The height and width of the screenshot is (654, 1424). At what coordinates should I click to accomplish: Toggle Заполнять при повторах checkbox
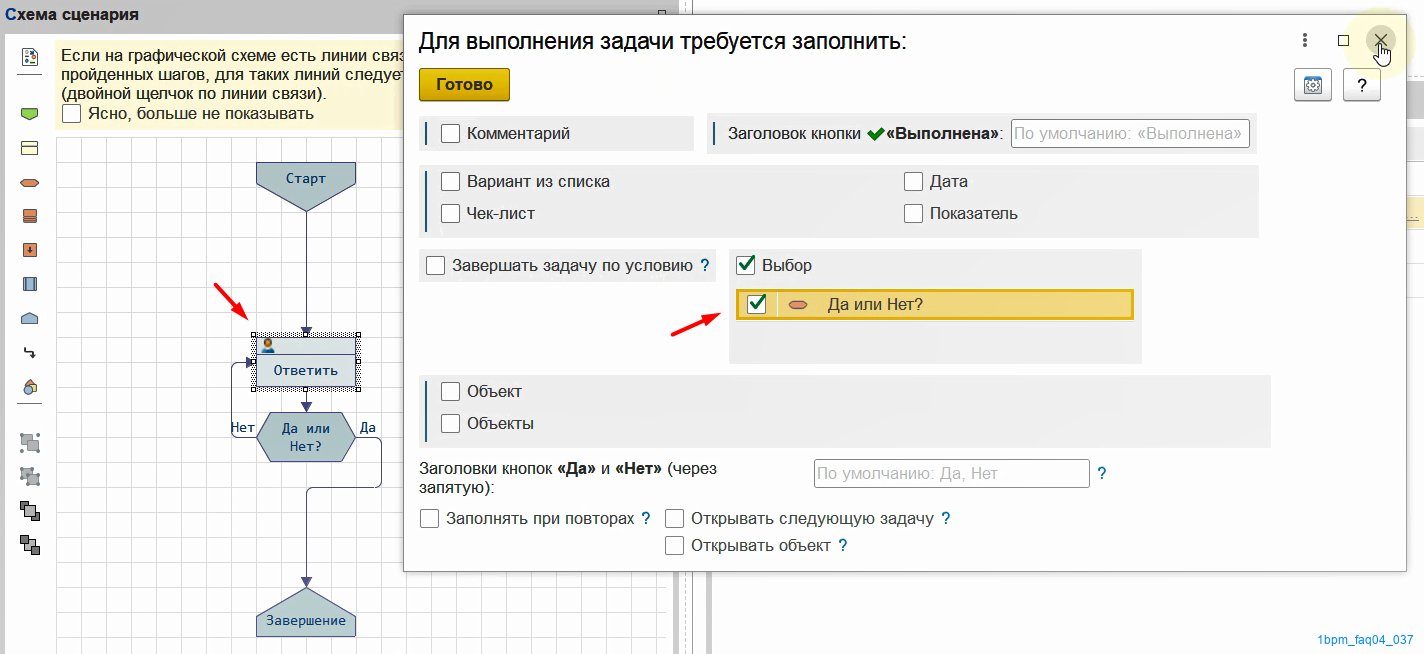point(430,519)
